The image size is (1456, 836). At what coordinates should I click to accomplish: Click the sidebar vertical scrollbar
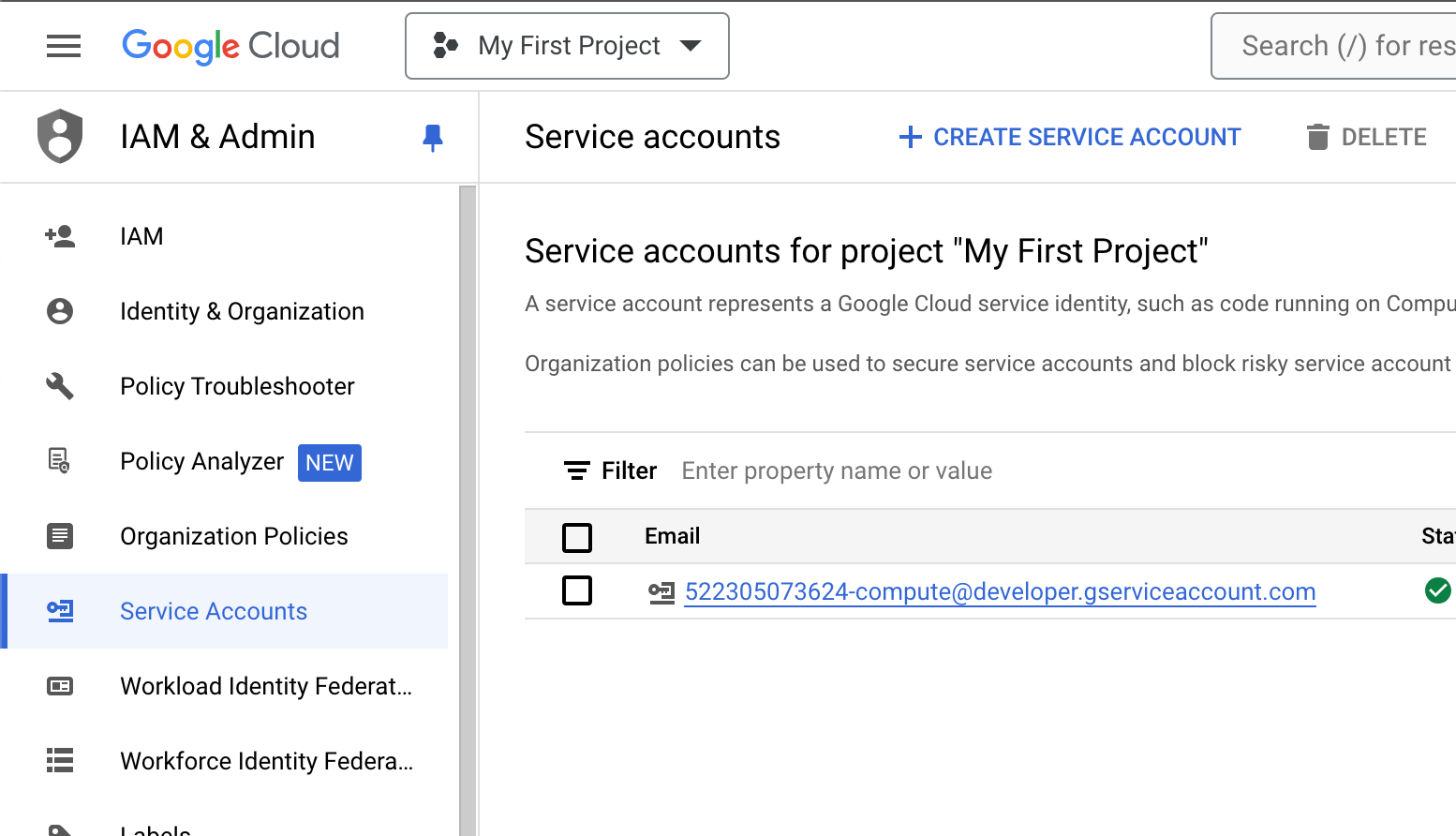click(468, 510)
